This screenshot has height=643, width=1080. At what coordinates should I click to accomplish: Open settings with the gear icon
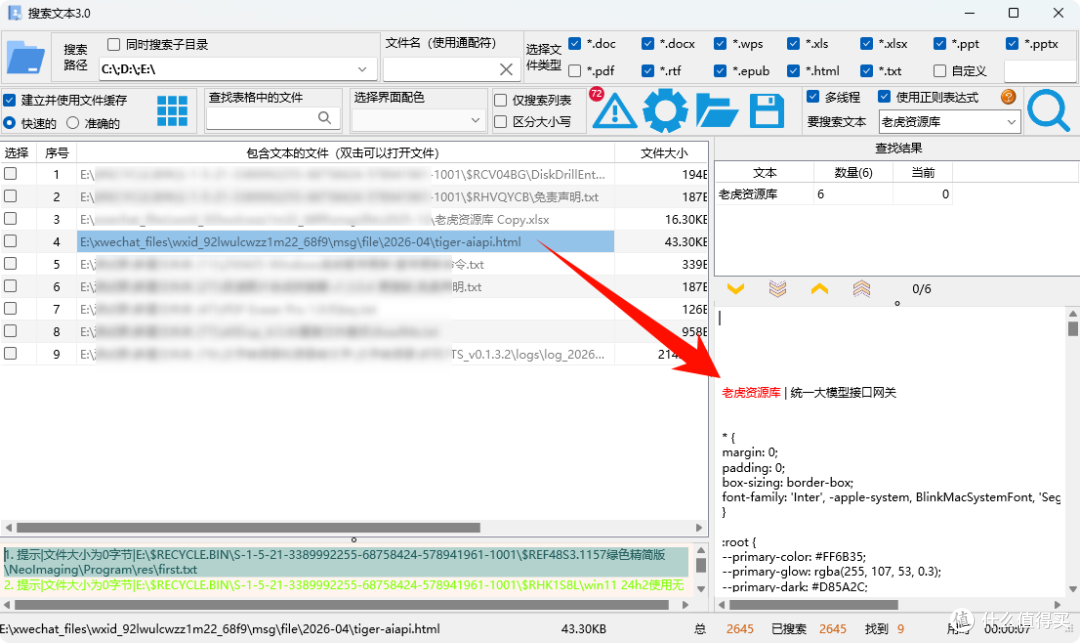tap(665, 111)
